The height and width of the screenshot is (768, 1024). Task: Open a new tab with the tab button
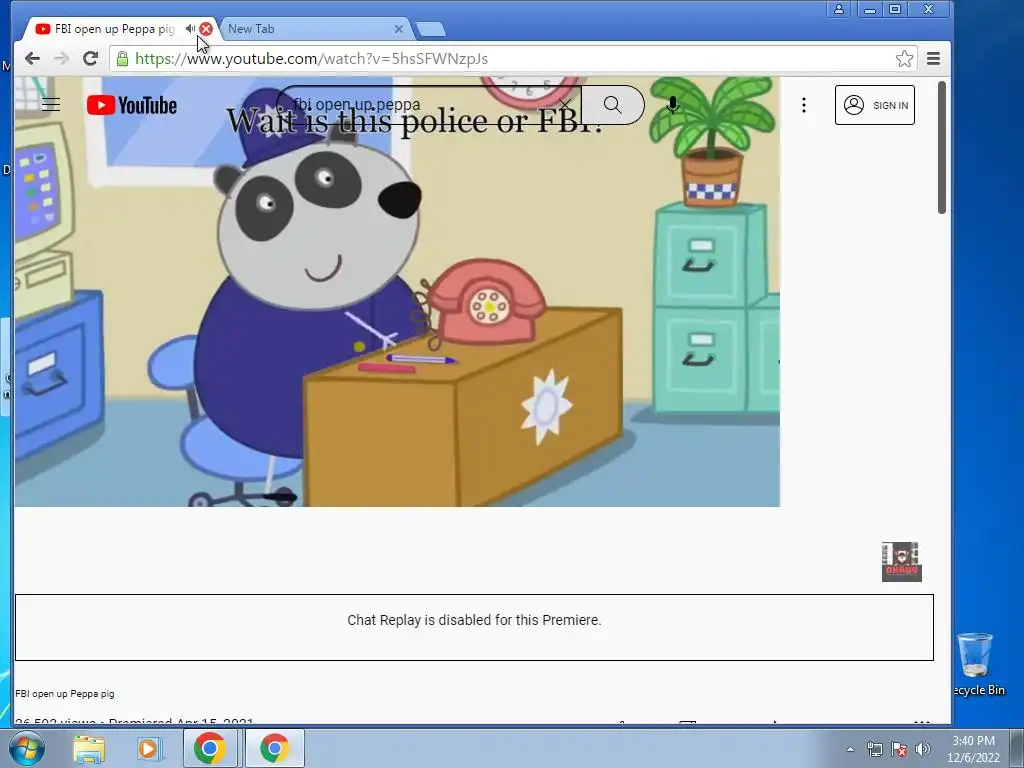tap(430, 29)
